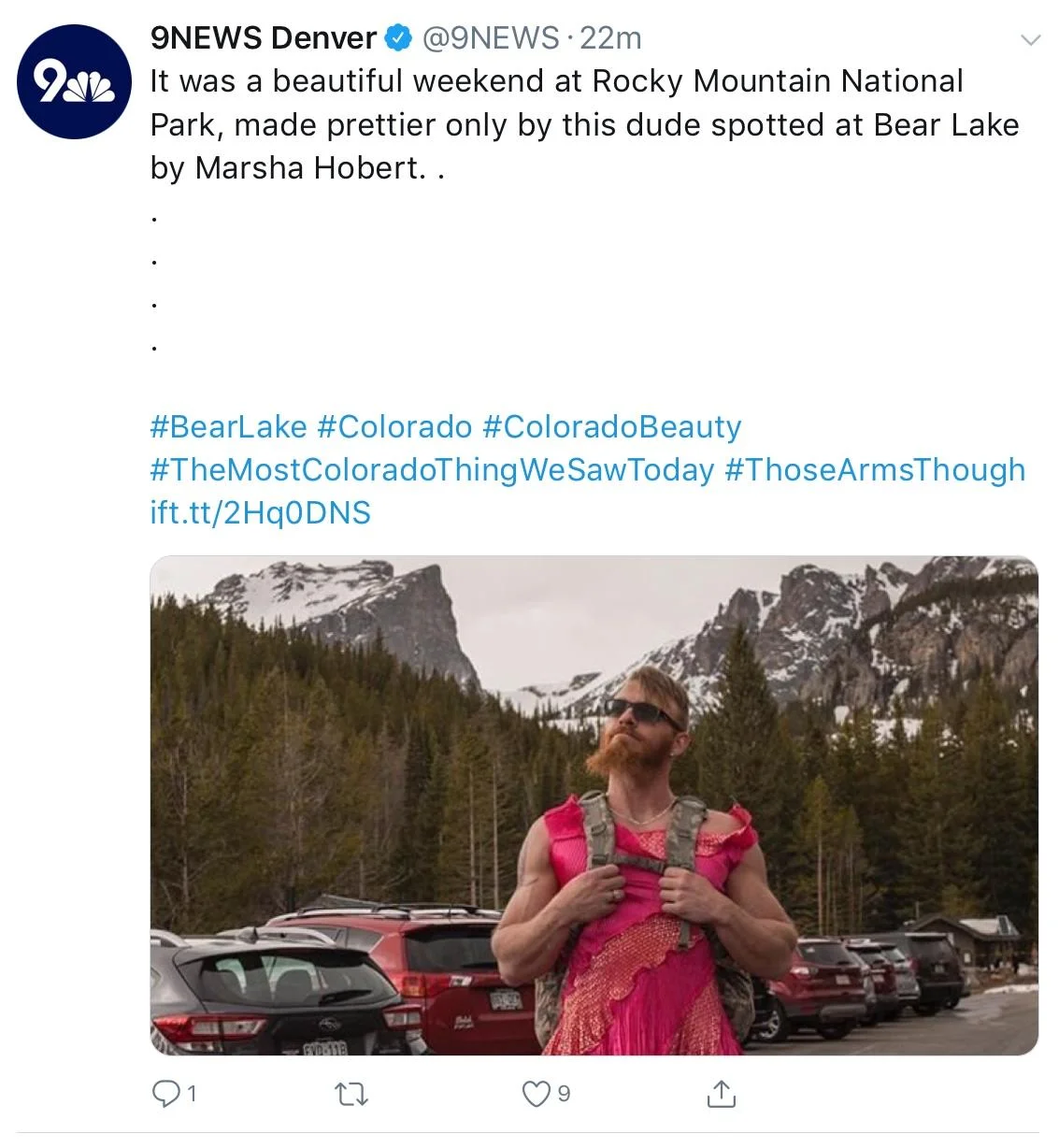The image size is (1059, 1148).
Task: Open the share upload icon
Action: 721,1094
